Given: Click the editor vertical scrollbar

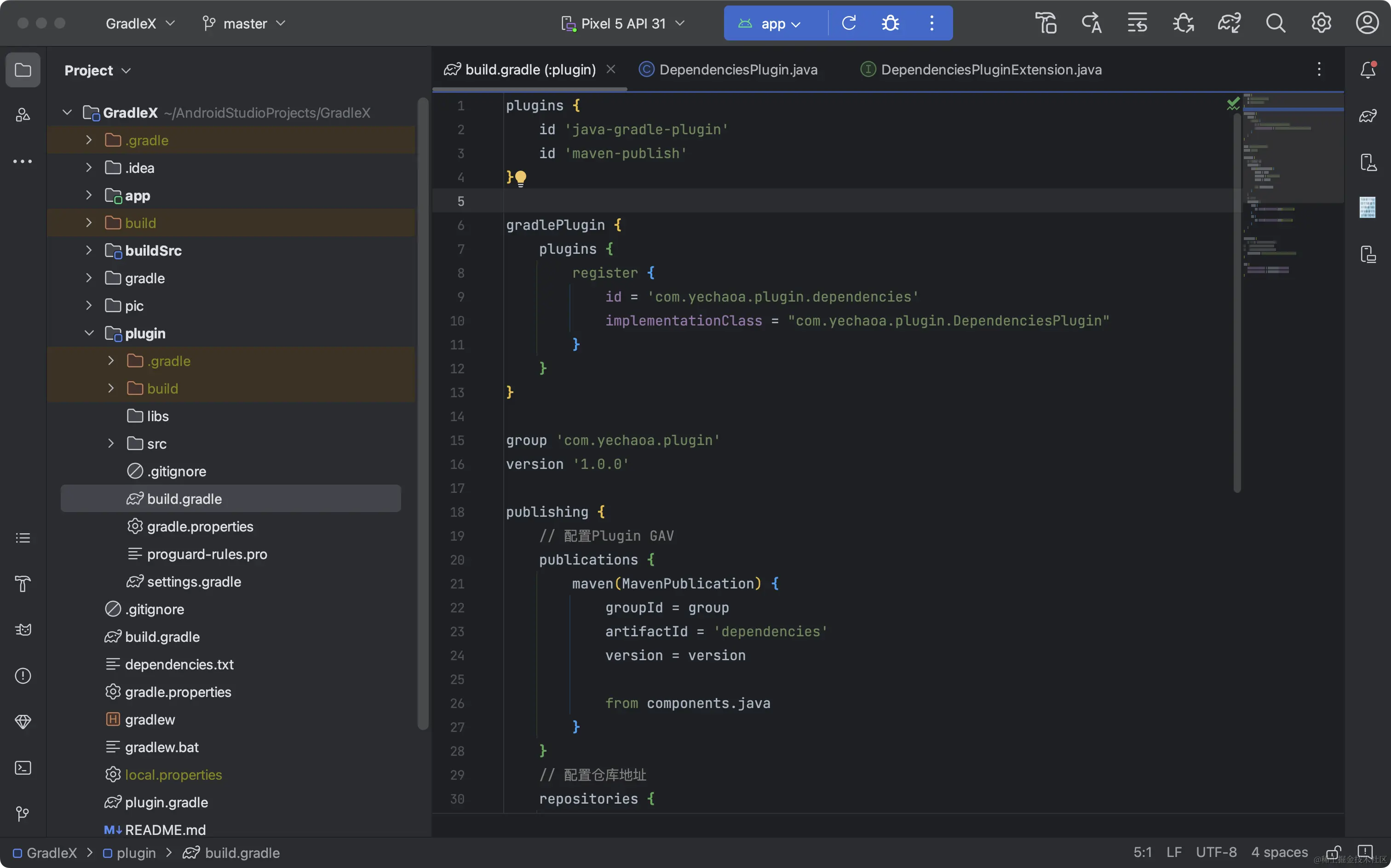Looking at the screenshot, I should (x=1236, y=298).
